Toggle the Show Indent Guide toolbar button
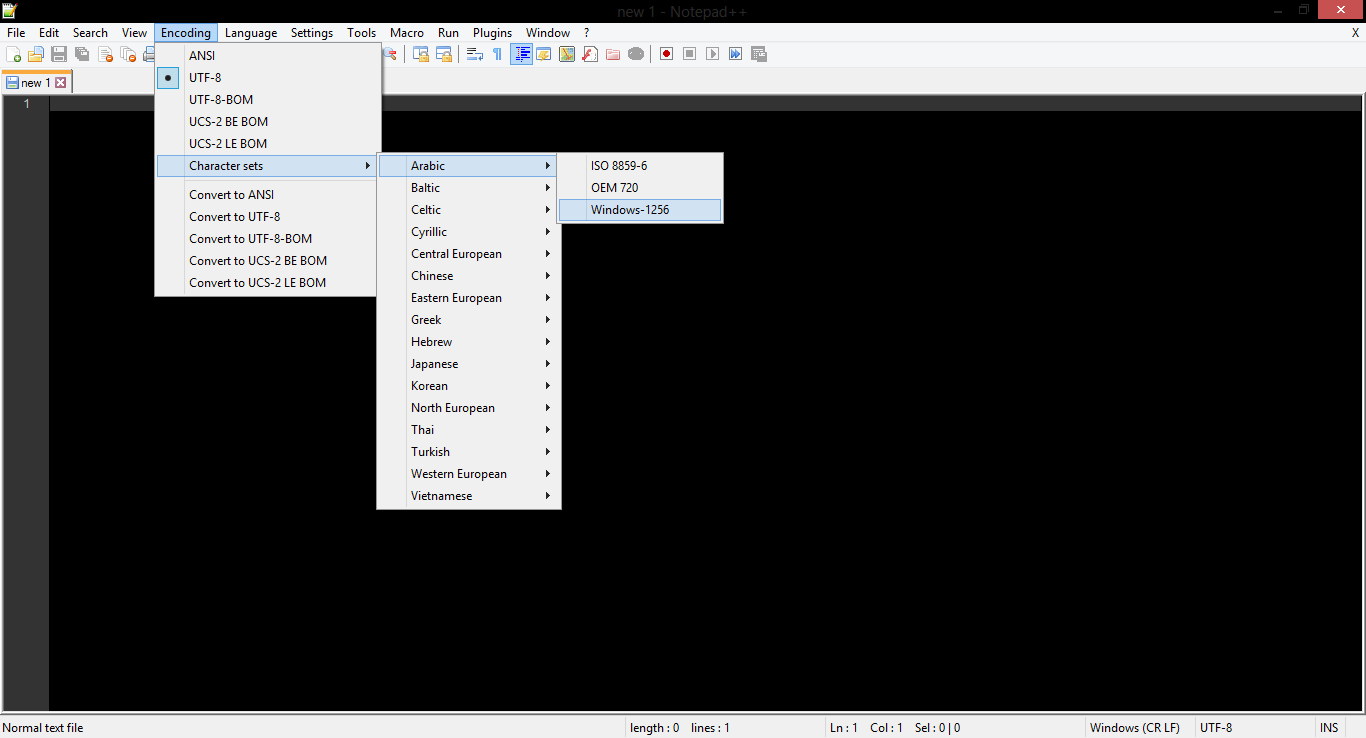The height and width of the screenshot is (738, 1366). pos(521,54)
